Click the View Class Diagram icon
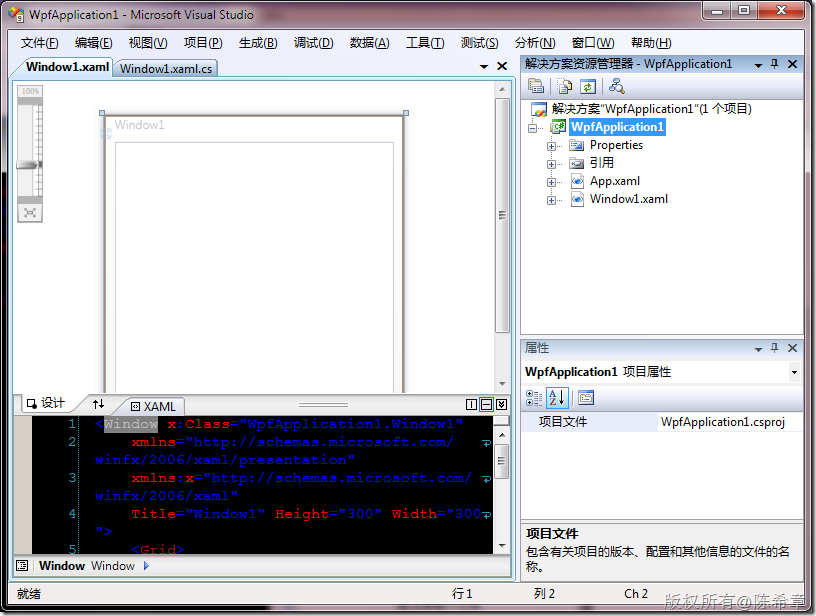The height and width of the screenshot is (616, 816). click(617, 86)
